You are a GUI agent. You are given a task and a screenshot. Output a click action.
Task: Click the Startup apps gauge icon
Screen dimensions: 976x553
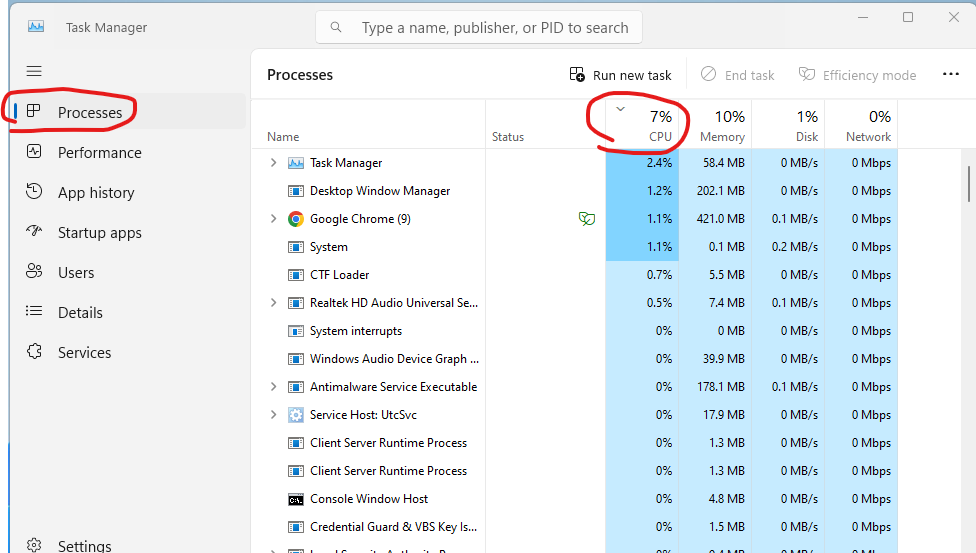tap(34, 231)
